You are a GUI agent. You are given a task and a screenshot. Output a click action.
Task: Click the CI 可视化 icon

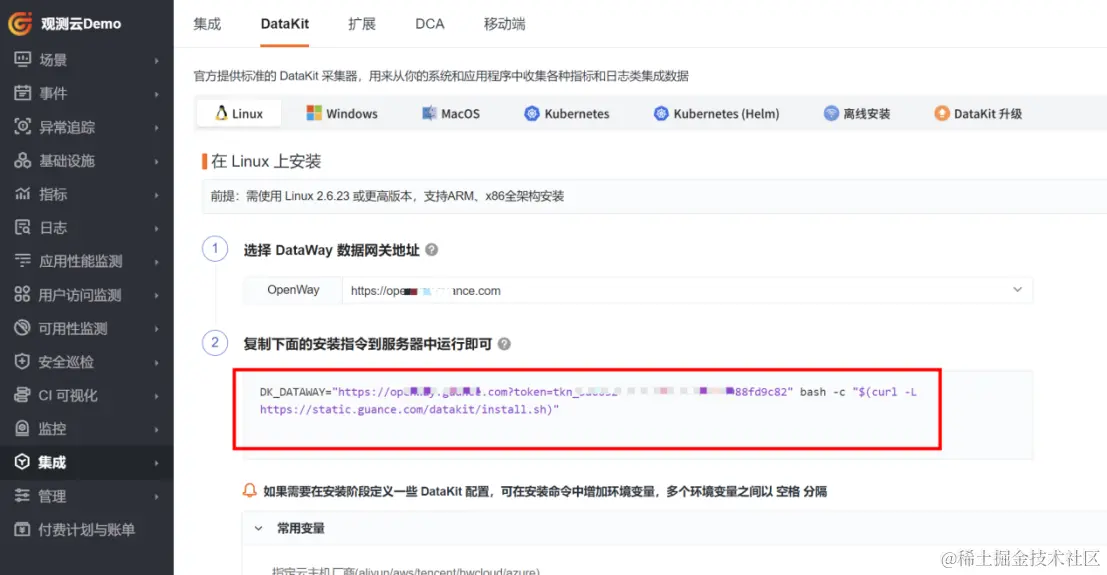tap(23, 395)
